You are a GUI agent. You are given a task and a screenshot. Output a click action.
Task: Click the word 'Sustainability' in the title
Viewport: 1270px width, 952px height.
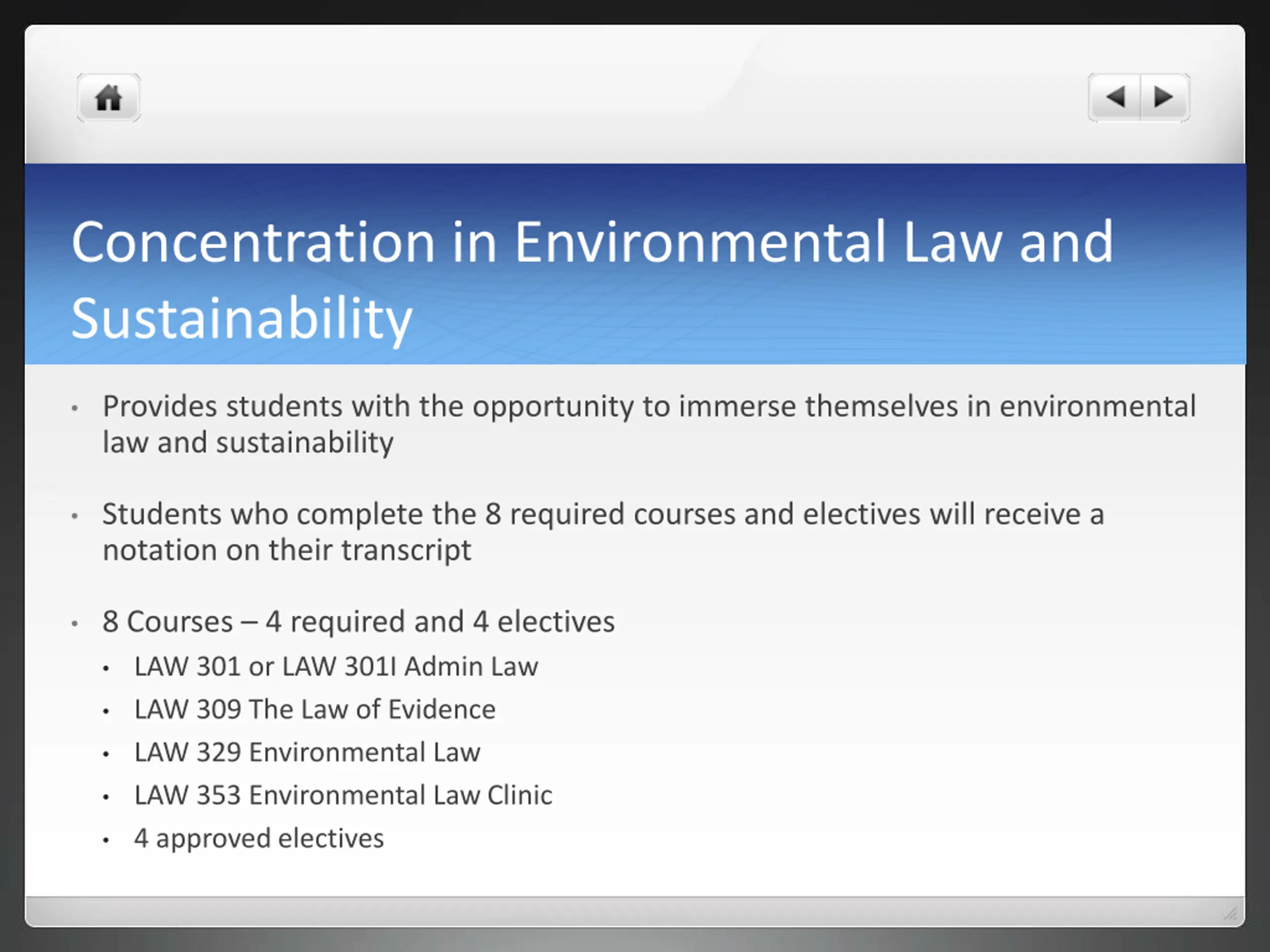(x=242, y=318)
